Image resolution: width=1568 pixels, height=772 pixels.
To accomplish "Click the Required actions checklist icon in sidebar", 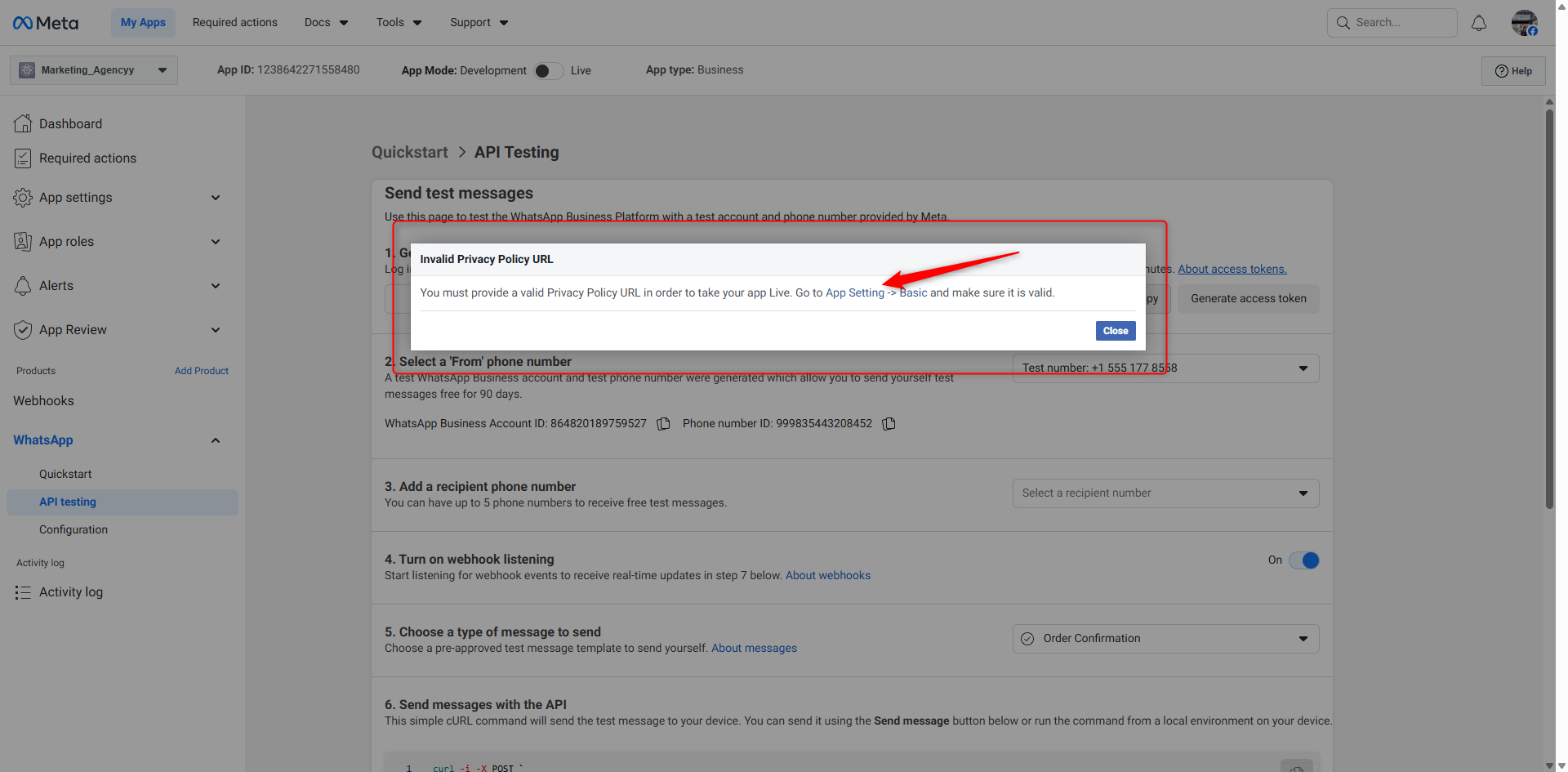I will [x=23, y=158].
